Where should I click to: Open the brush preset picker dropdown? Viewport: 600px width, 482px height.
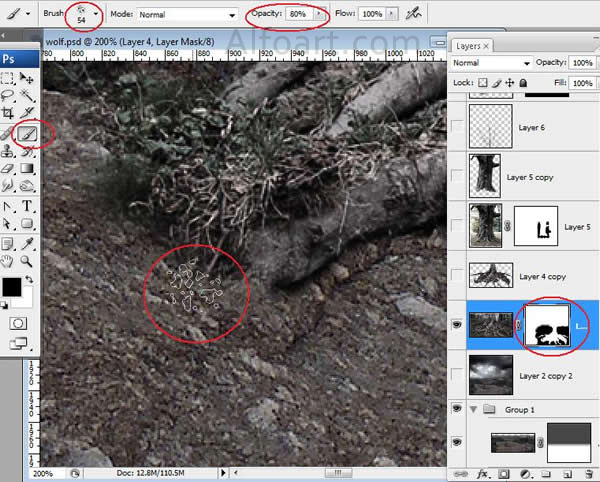tap(95, 15)
